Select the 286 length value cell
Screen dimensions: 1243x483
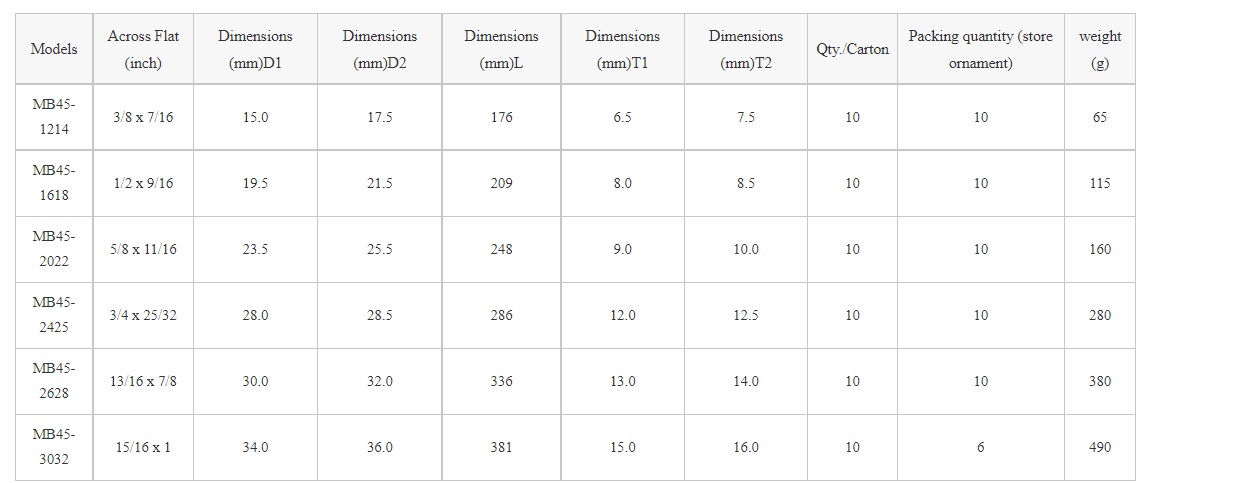pyautogui.click(x=502, y=315)
